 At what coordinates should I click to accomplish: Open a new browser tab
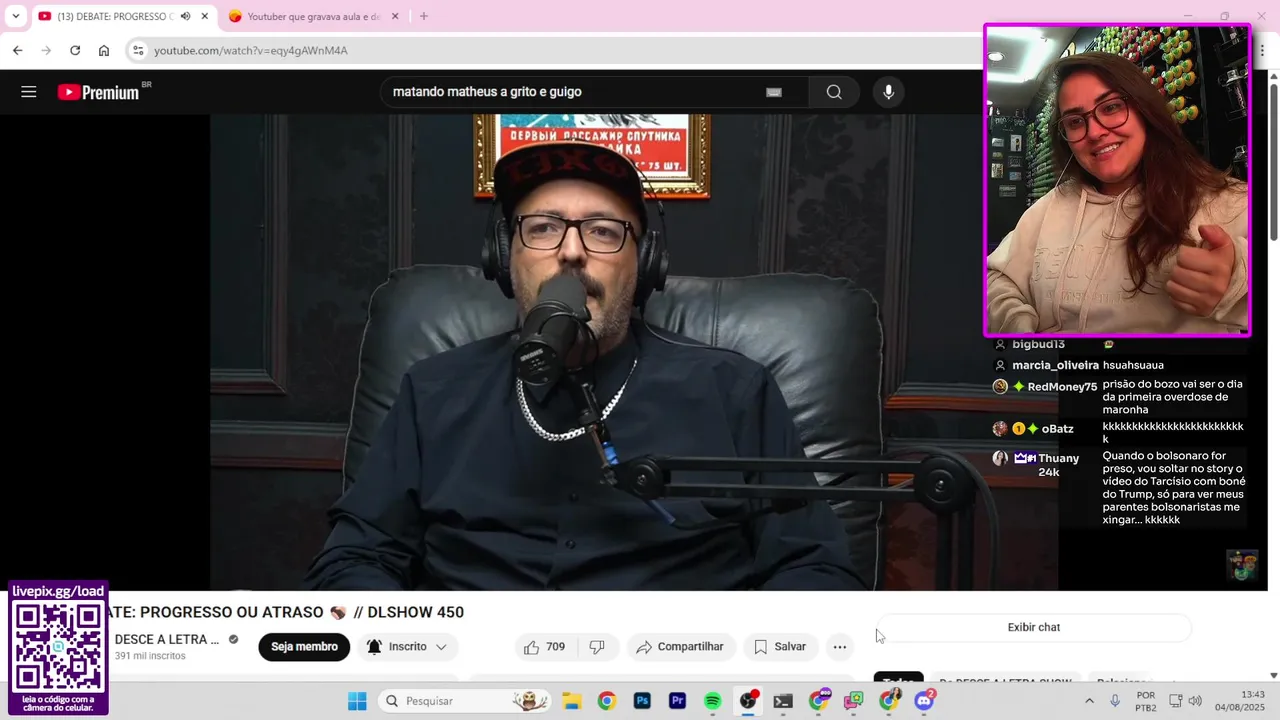pyautogui.click(x=424, y=16)
